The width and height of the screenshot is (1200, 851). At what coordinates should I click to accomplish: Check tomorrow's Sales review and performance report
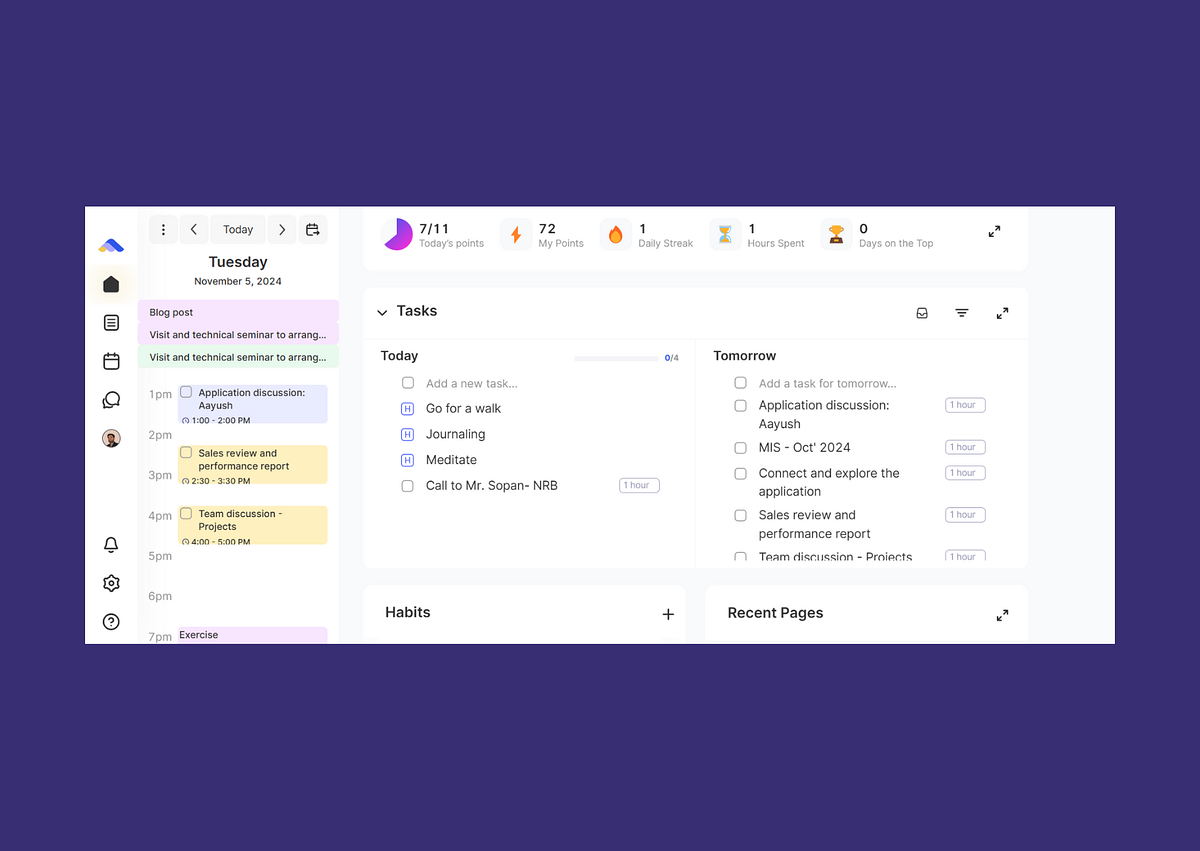coord(740,516)
